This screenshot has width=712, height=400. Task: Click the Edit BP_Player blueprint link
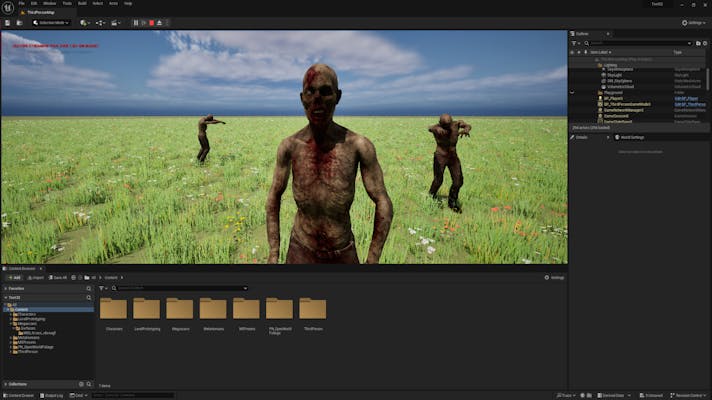click(686, 98)
